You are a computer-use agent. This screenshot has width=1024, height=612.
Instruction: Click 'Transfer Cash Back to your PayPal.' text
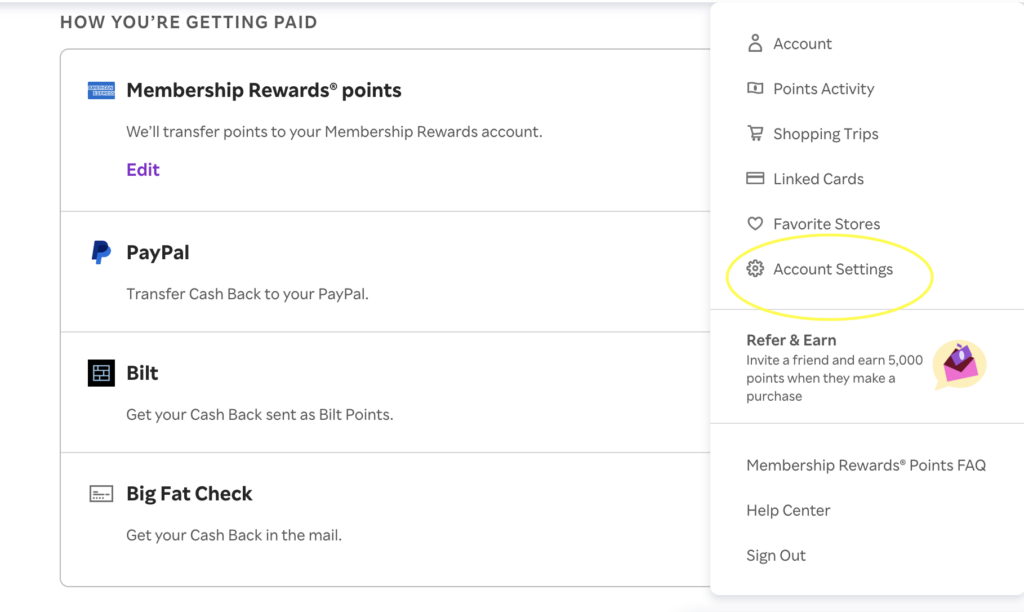click(x=247, y=294)
